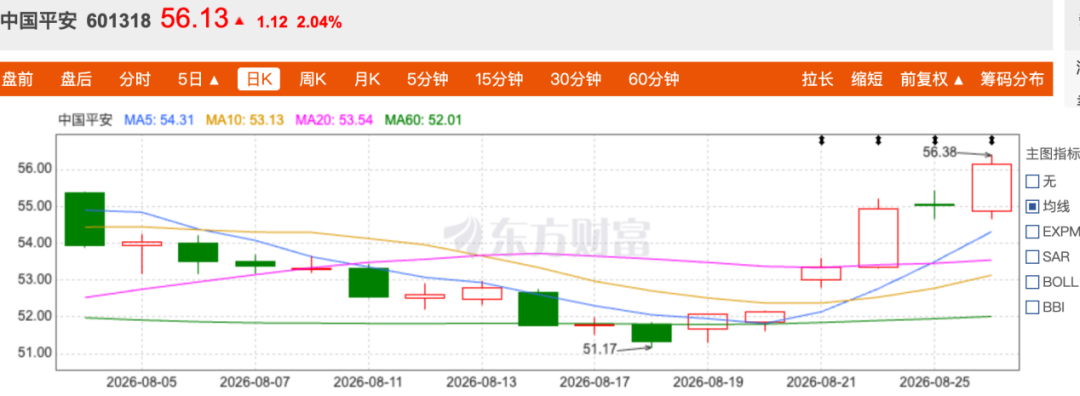The height and width of the screenshot is (396, 1080).
Task: Toggle the 均线 moving average checkbox
Action: (1032, 206)
